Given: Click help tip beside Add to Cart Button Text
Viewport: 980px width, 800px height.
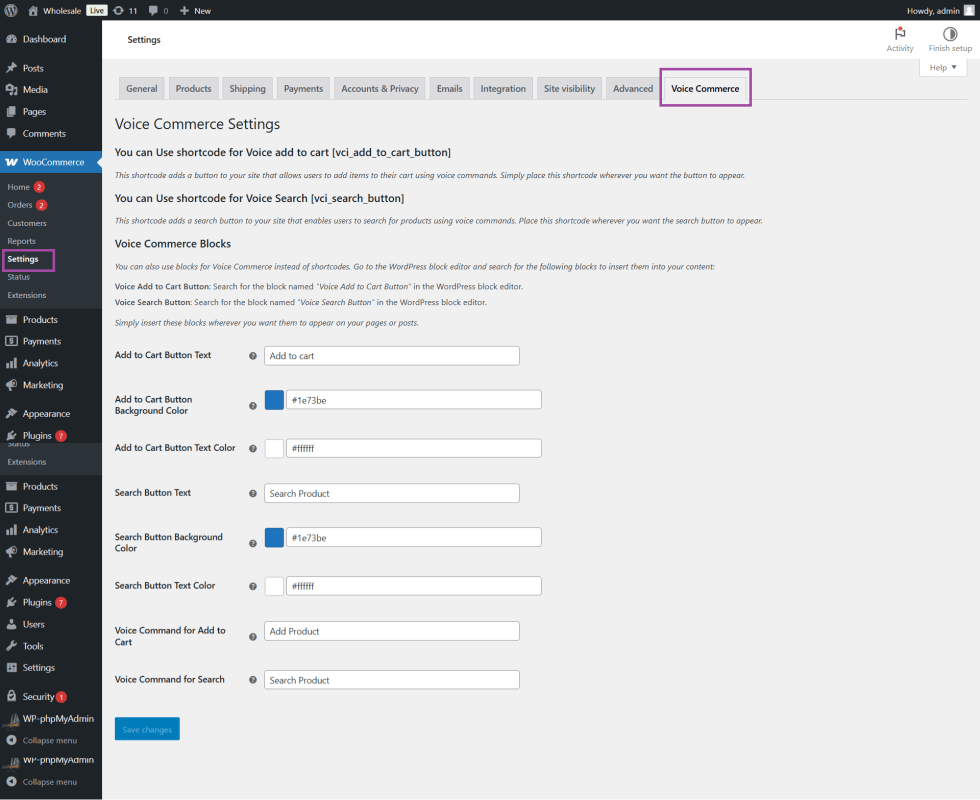Looking at the screenshot, I should [x=252, y=356].
